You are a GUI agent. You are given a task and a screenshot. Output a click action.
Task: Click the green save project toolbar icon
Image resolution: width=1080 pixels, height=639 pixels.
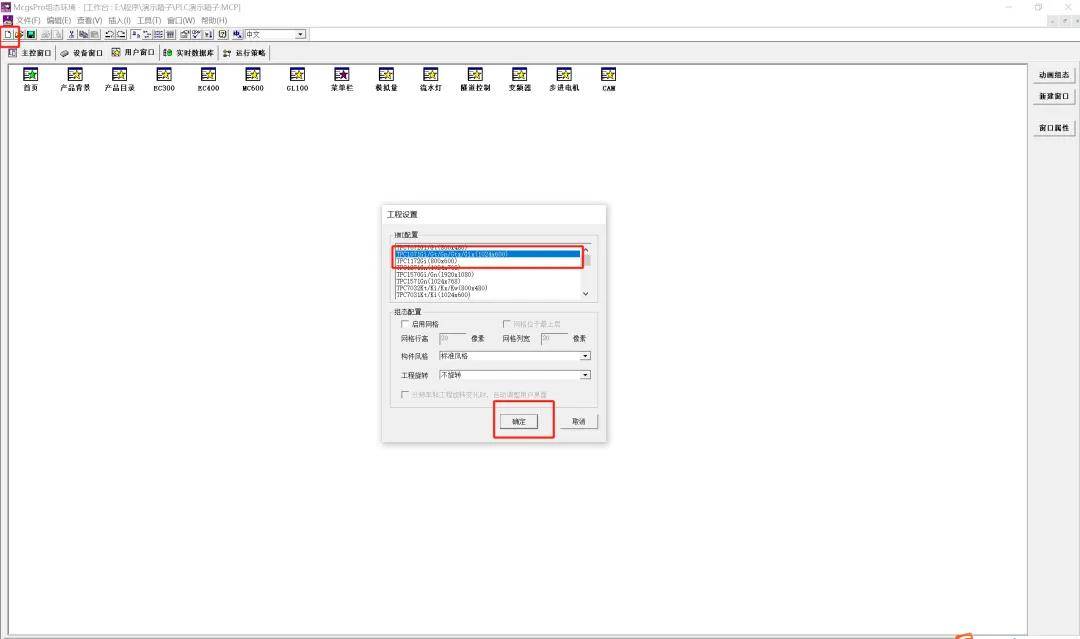[31, 34]
